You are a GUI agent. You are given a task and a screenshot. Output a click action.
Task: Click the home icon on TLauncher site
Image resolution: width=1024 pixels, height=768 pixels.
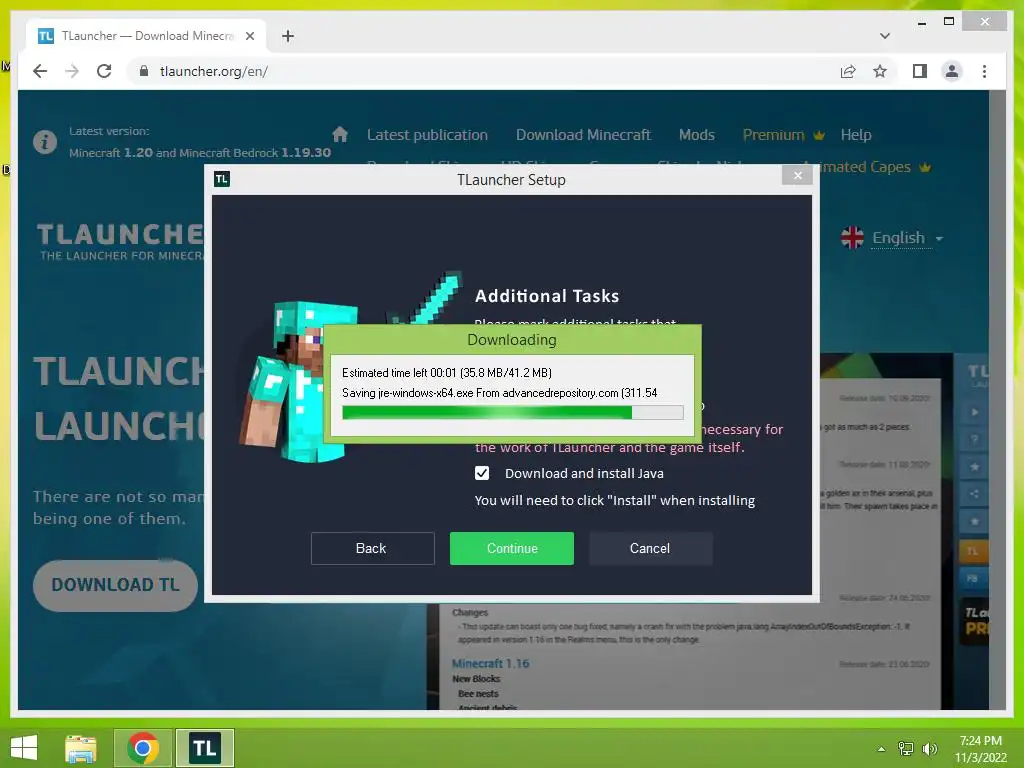[340, 135]
